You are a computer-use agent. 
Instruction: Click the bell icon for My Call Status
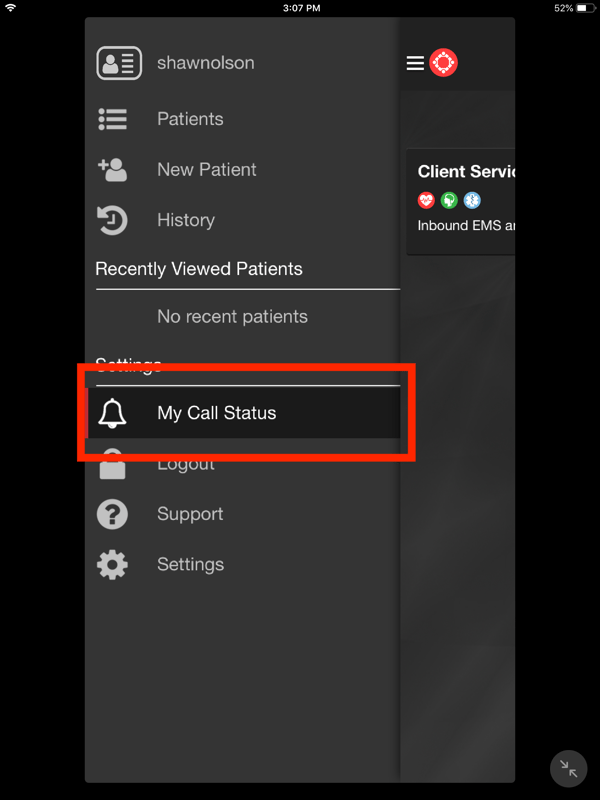(x=112, y=413)
